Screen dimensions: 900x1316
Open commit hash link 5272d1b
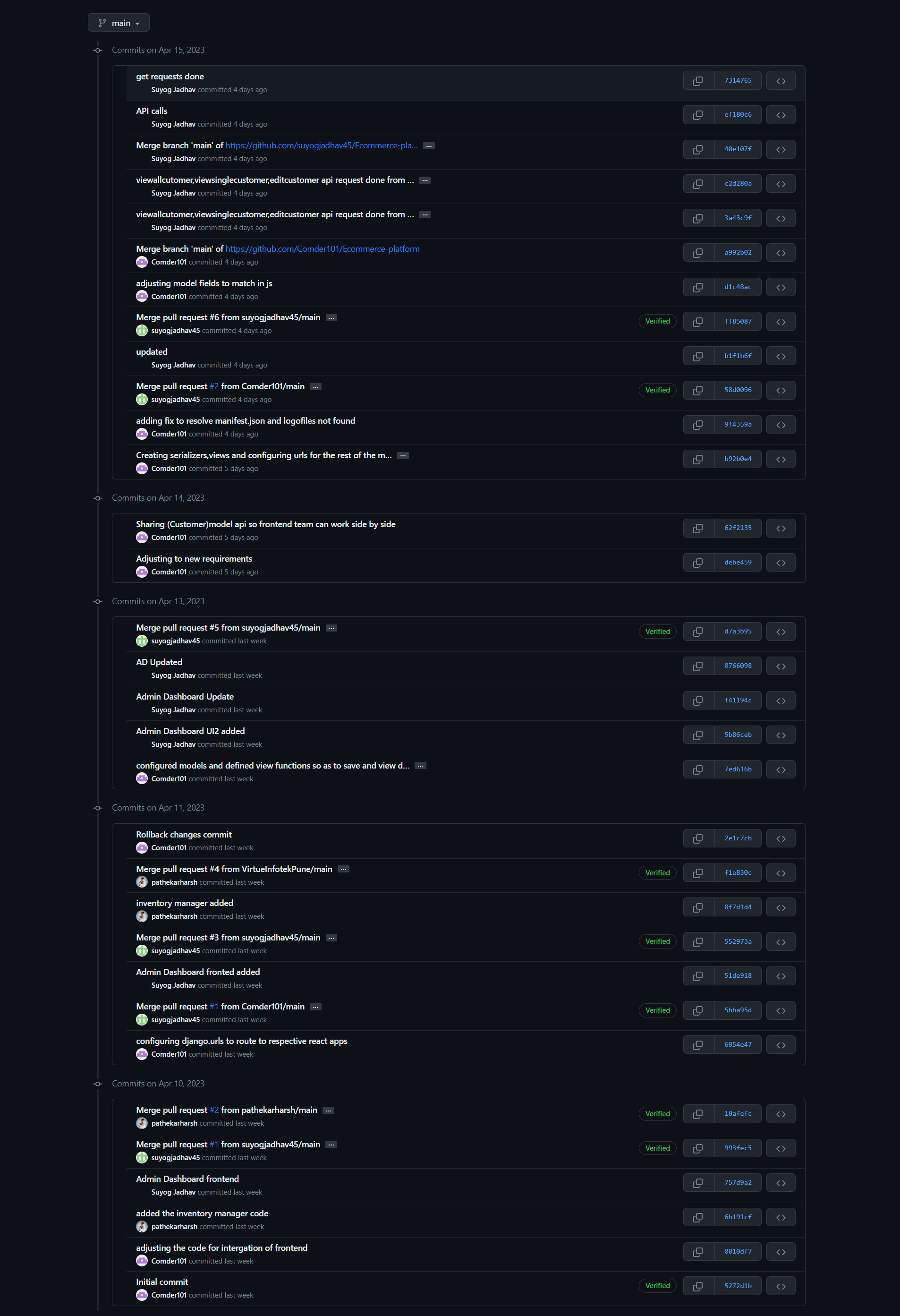click(738, 1286)
